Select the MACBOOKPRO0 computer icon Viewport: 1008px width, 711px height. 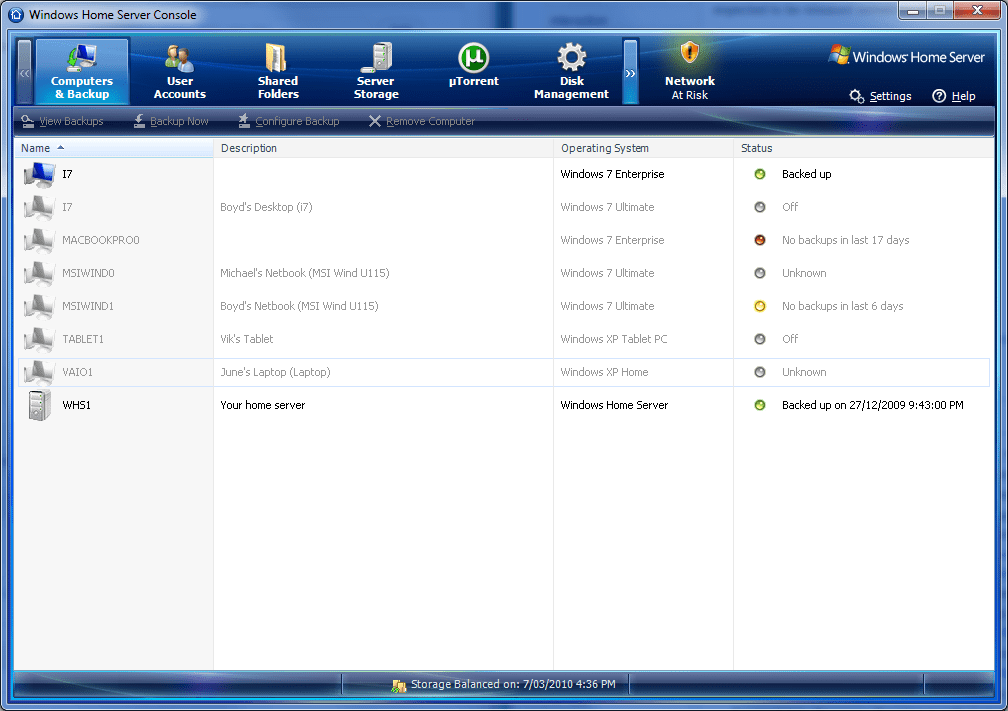click(39, 240)
